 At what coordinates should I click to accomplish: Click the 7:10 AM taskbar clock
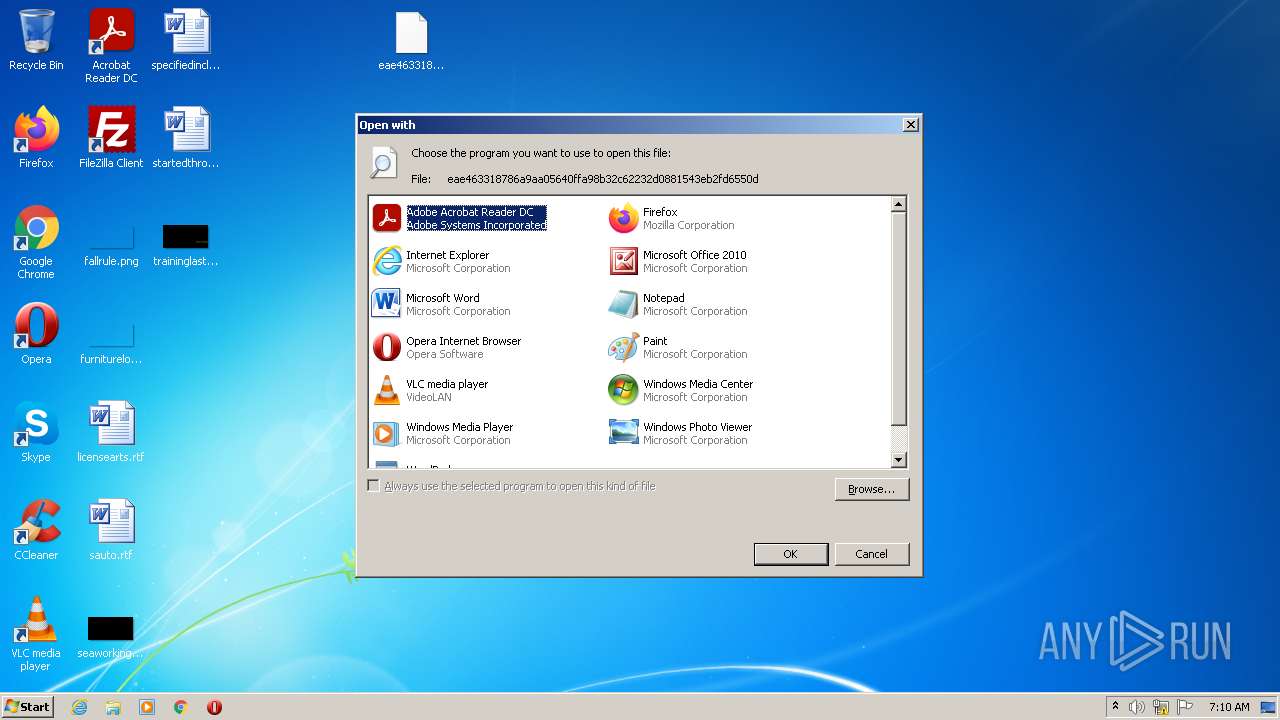[x=1229, y=707]
